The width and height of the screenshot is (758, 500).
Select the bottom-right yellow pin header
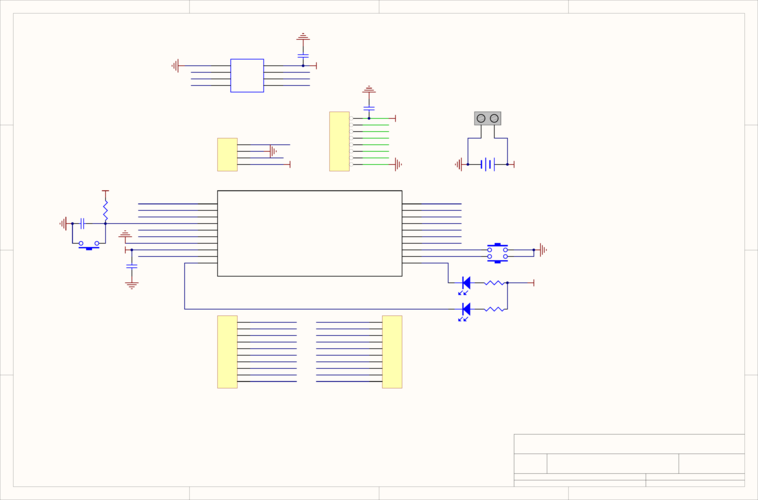392,352
